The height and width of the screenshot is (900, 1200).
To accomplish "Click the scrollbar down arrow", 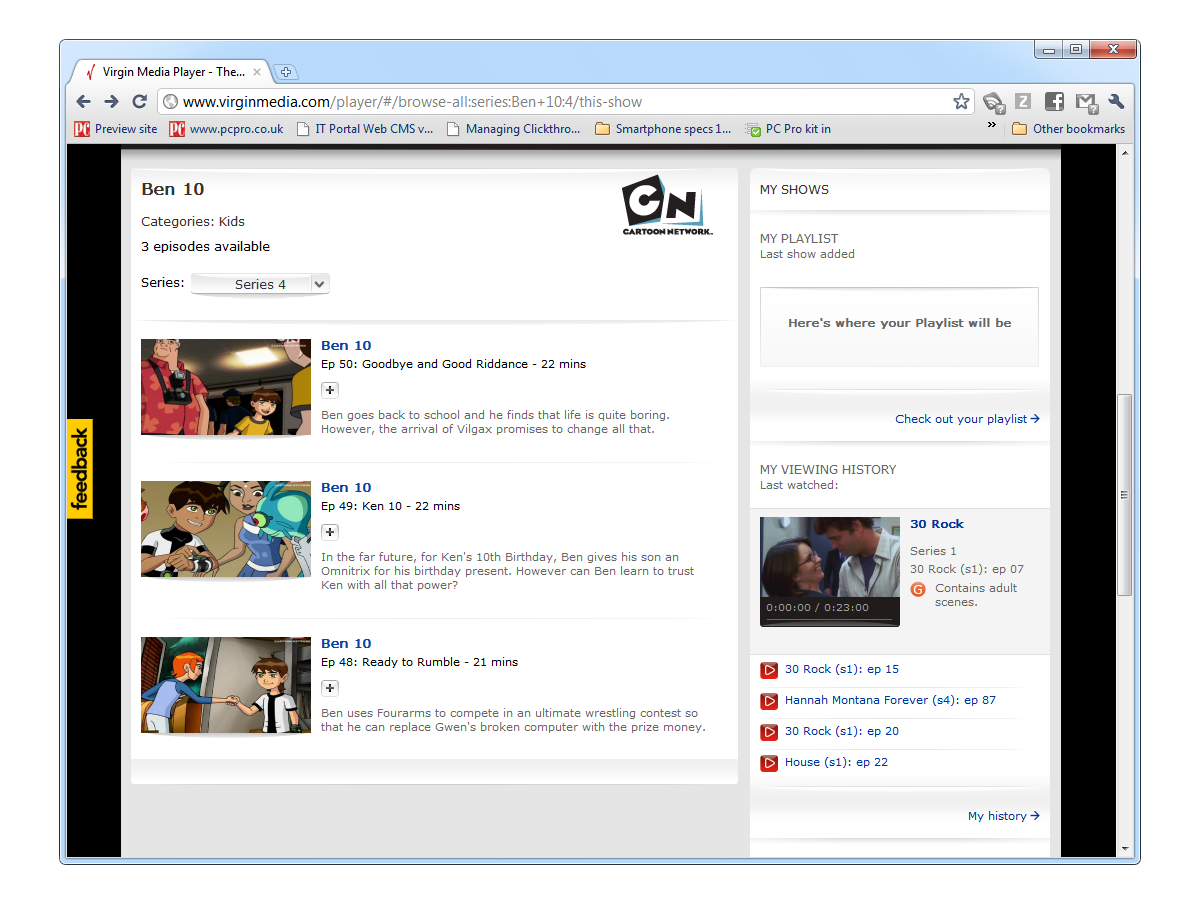I will click(1125, 848).
